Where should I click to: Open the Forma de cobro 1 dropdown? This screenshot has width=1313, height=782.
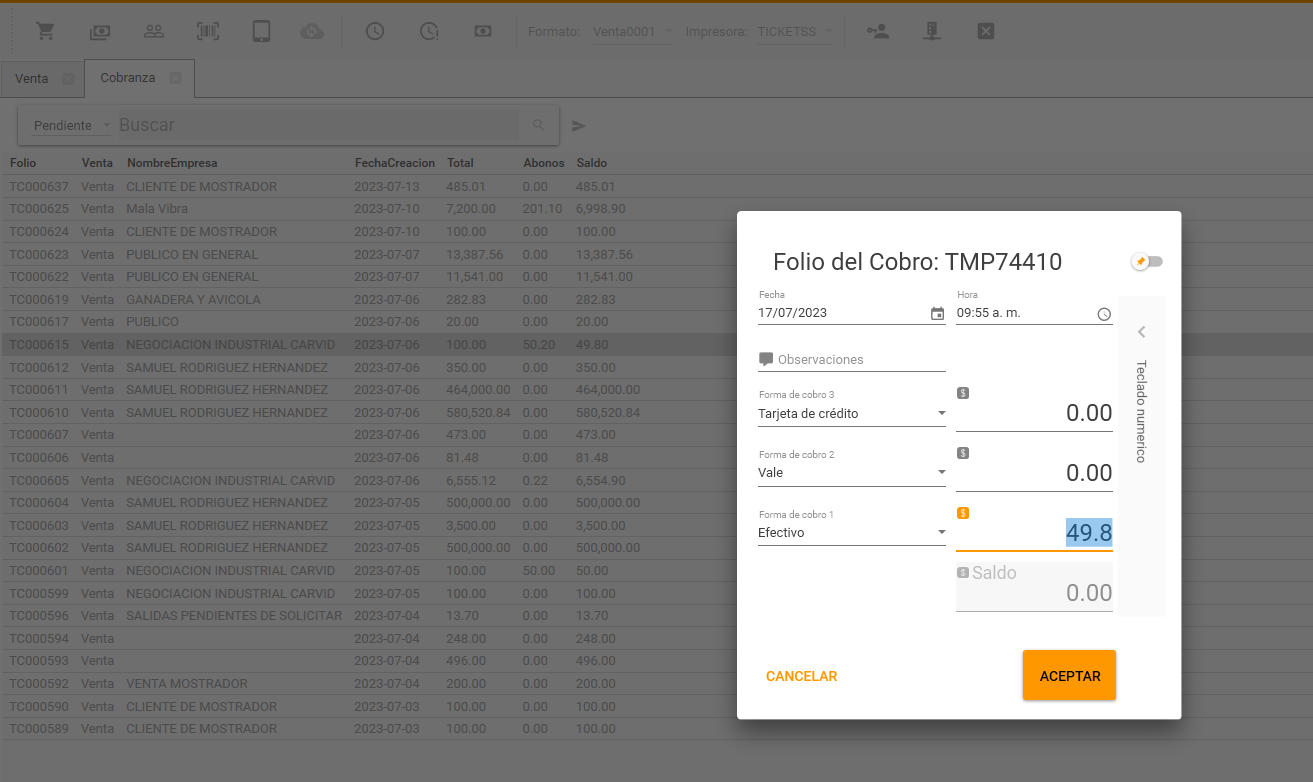852,533
